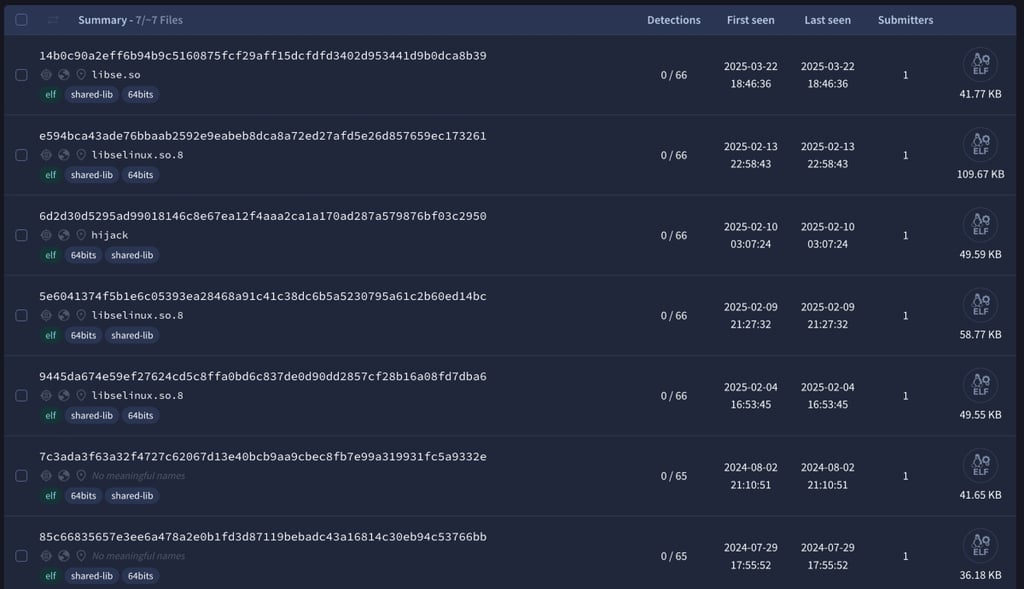Sort by the Submitters column header
Image resolution: width=1024 pixels, height=589 pixels.
pos(905,20)
